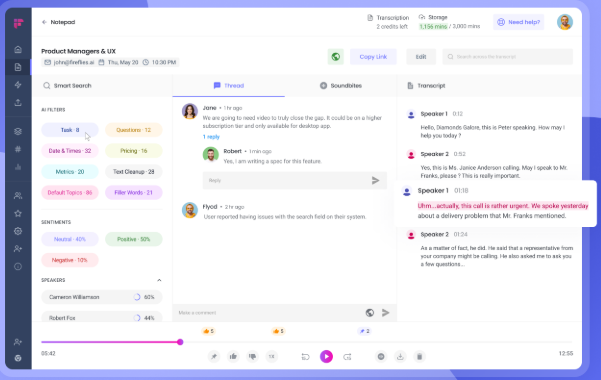This screenshot has width=601, height=380.
Task: Toggle the Default Topics · 86 filter
Action: [x=70, y=192]
